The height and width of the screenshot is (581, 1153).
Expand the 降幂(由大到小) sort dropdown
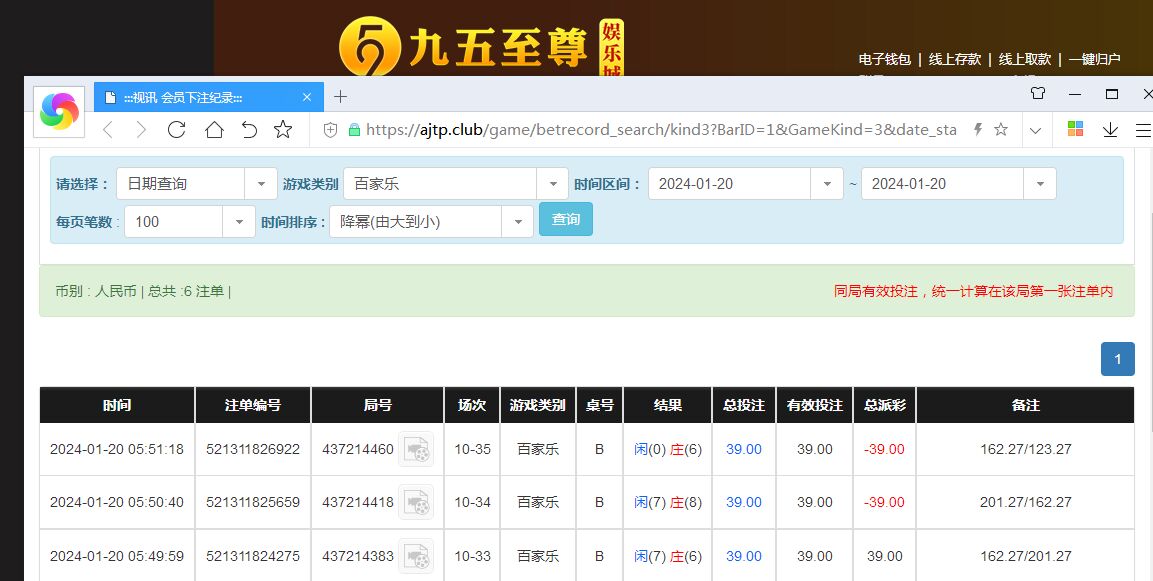click(517, 222)
